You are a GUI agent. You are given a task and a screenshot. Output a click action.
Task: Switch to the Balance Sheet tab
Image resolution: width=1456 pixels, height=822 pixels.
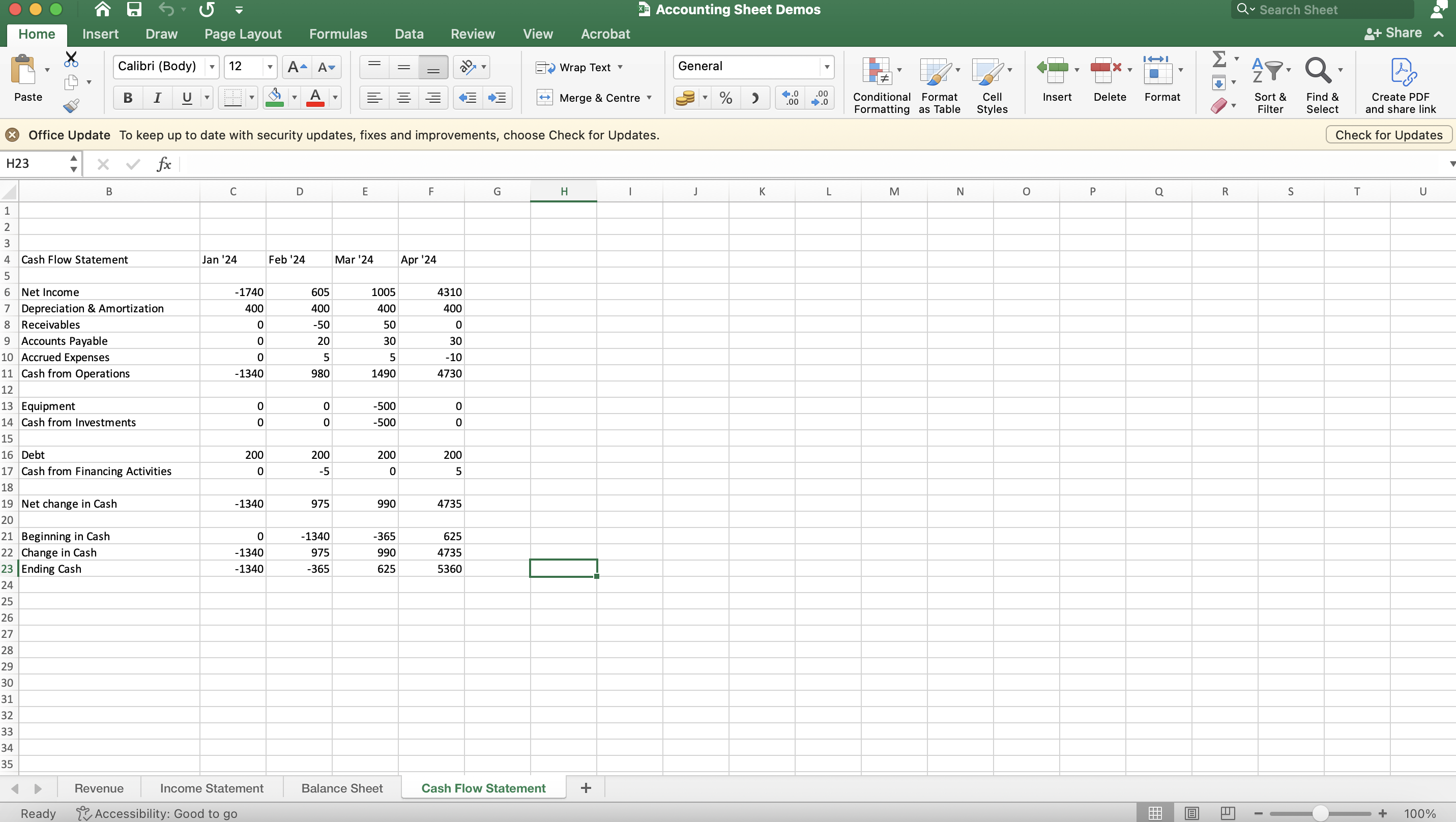(x=342, y=788)
